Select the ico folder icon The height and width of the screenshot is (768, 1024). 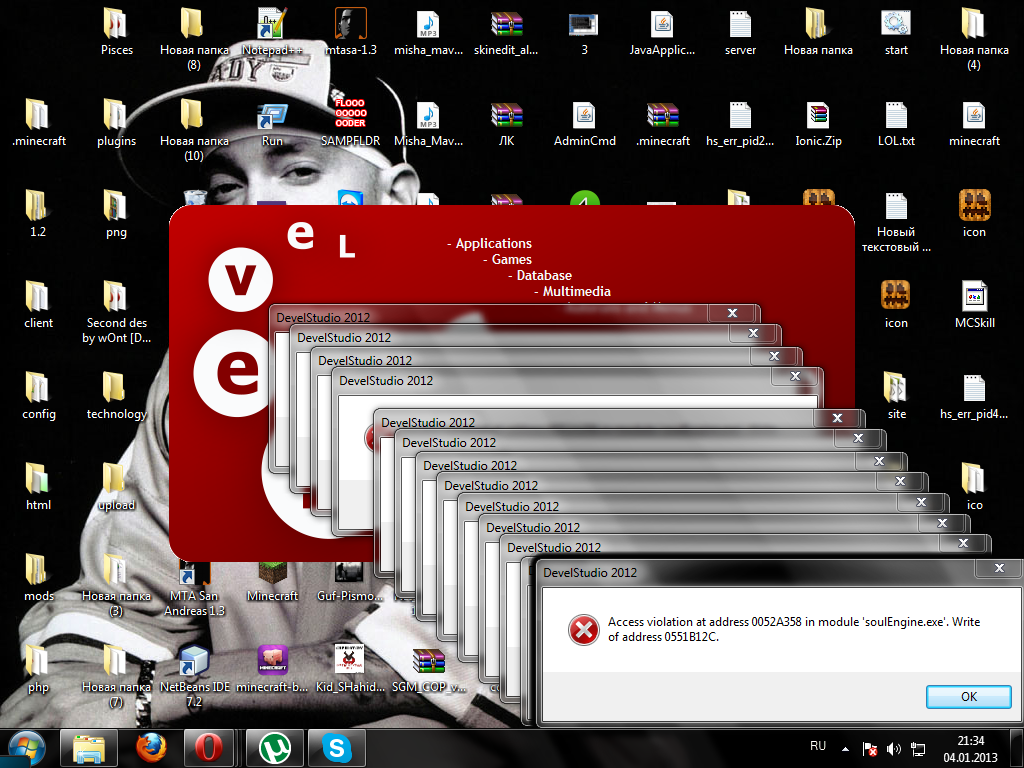point(974,487)
